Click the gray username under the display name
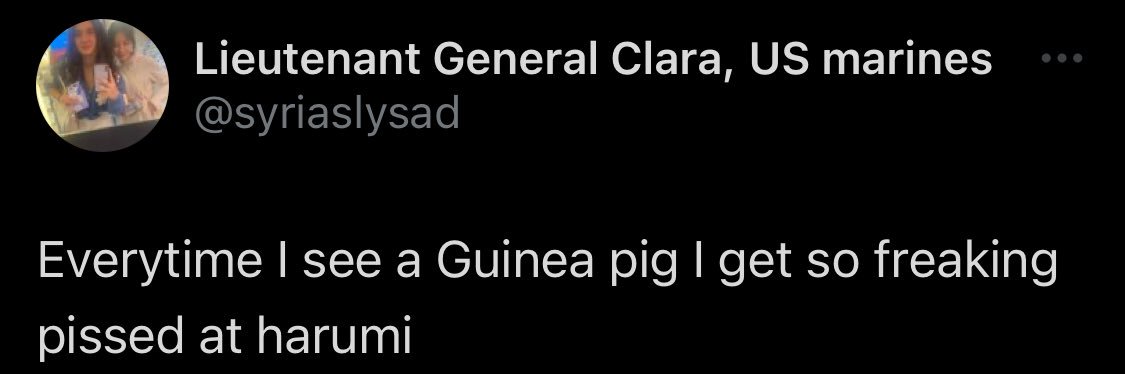This screenshot has height=374, width=1125. [327, 113]
